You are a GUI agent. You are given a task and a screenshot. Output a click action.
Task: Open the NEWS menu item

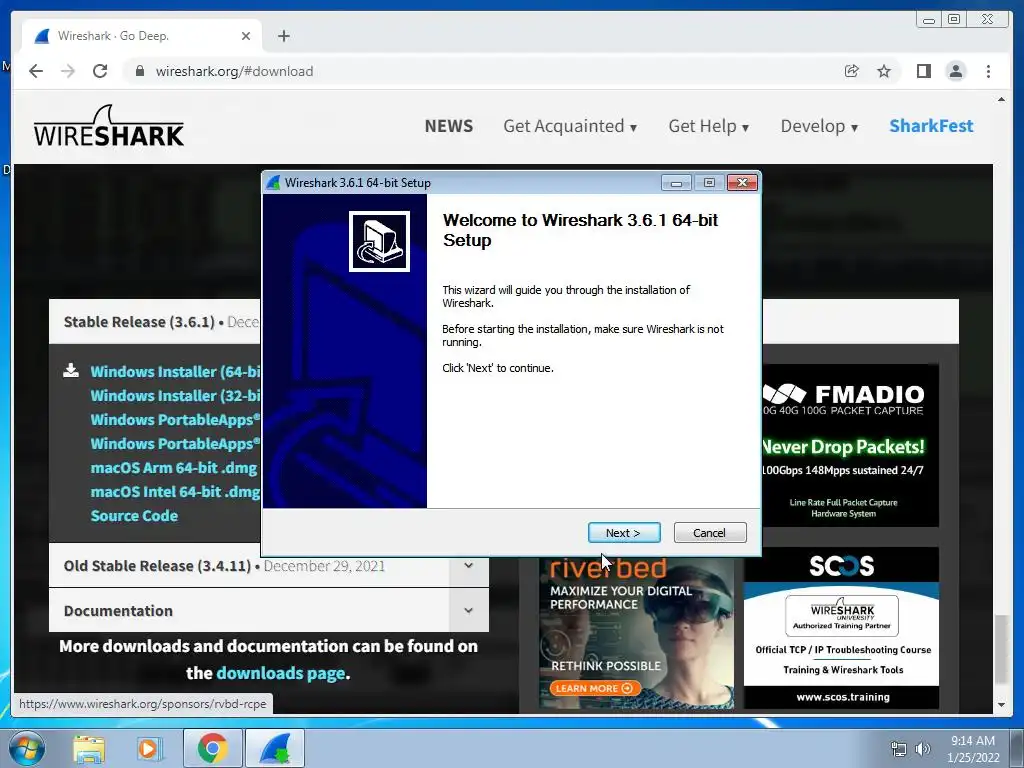pyautogui.click(x=449, y=126)
